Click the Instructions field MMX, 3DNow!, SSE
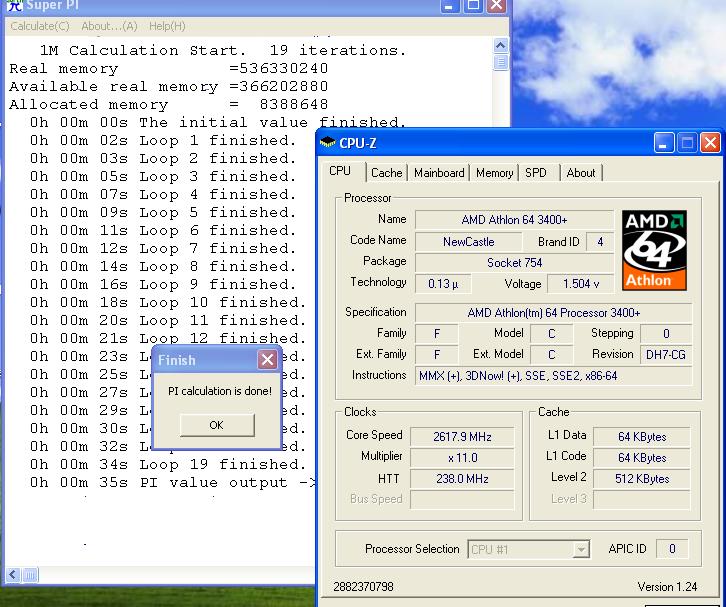Image resolution: width=726 pixels, height=607 pixels. 553,376
